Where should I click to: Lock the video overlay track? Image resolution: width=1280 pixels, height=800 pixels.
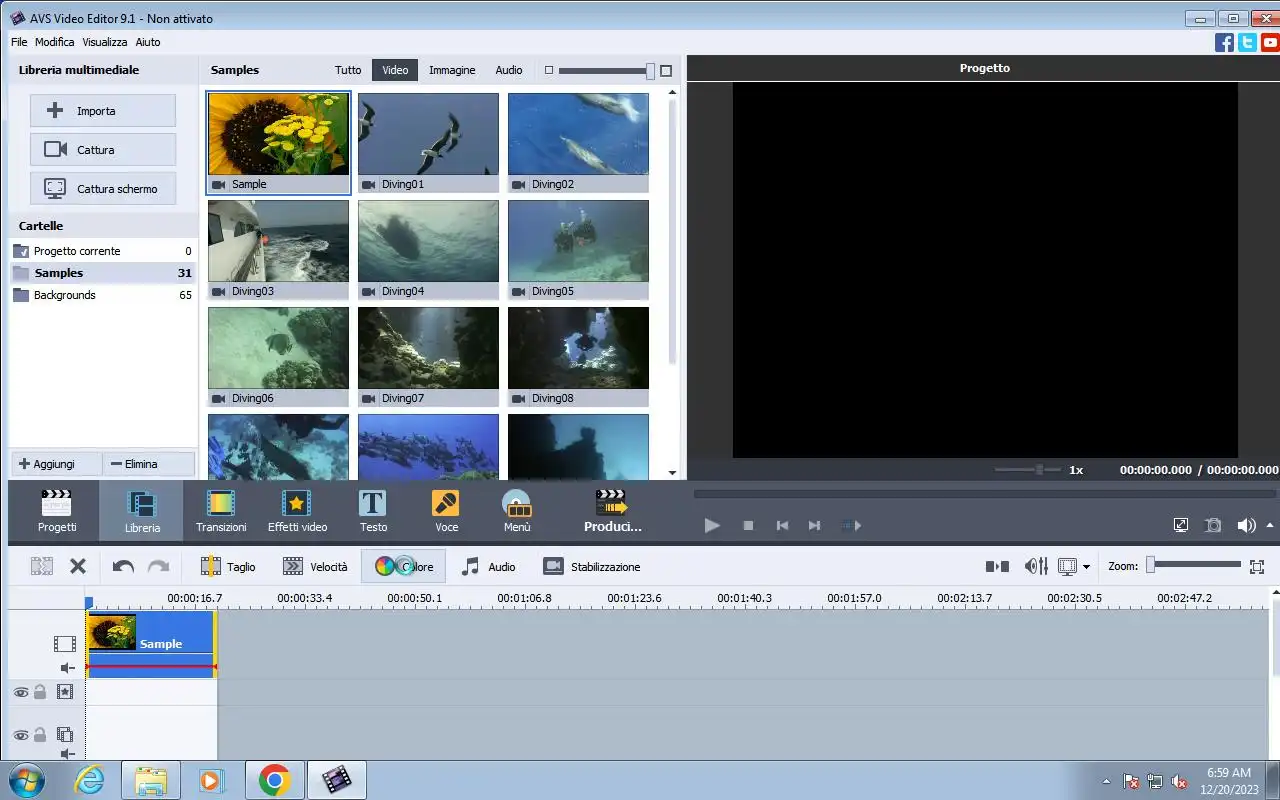click(x=40, y=734)
